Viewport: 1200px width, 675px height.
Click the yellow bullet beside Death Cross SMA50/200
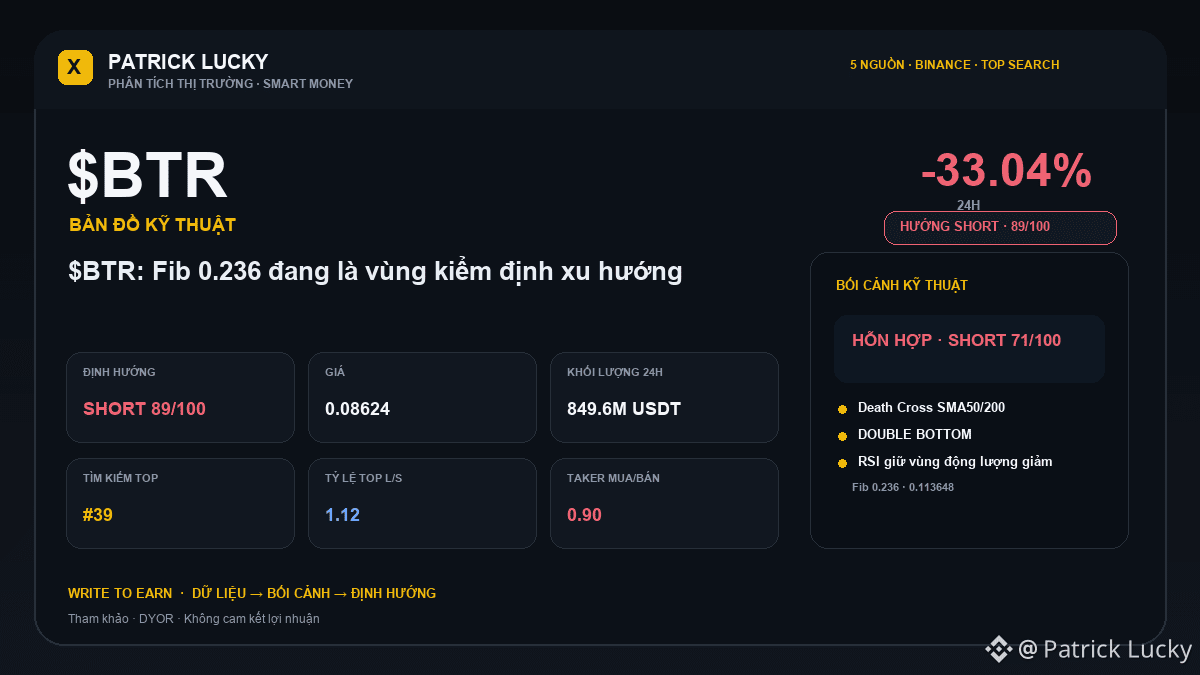click(842, 409)
